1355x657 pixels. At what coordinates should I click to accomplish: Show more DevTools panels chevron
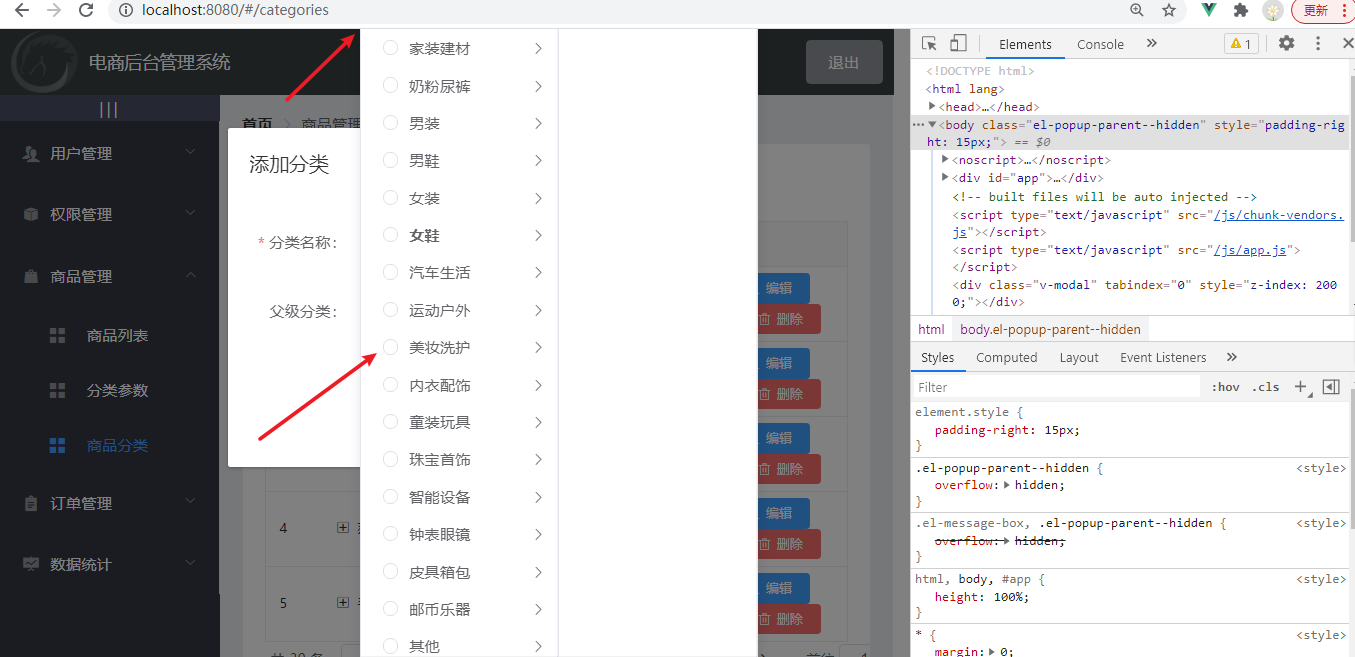click(1151, 43)
